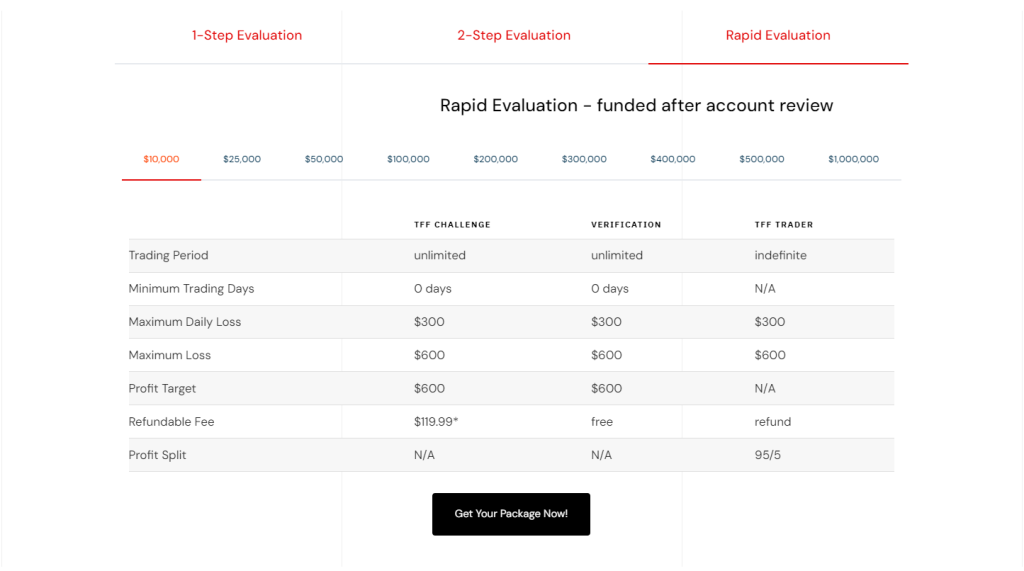Image resolution: width=1024 pixels, height=571 pixels.
Task: Click the Maximum Daily Loss row label
Action: (x=185, y=322)
